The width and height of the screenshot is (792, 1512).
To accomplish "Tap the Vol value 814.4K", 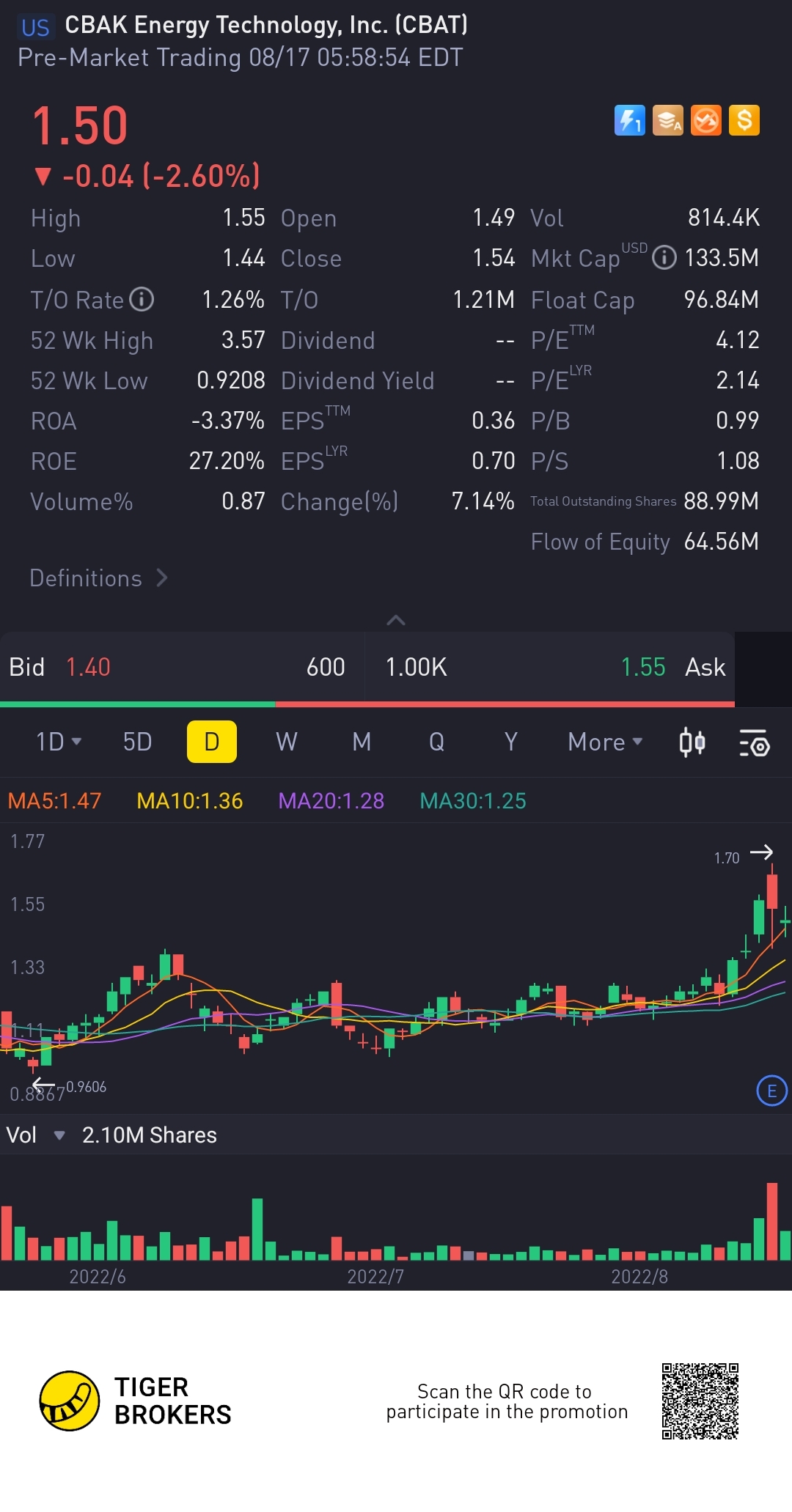I will (724, 217).
